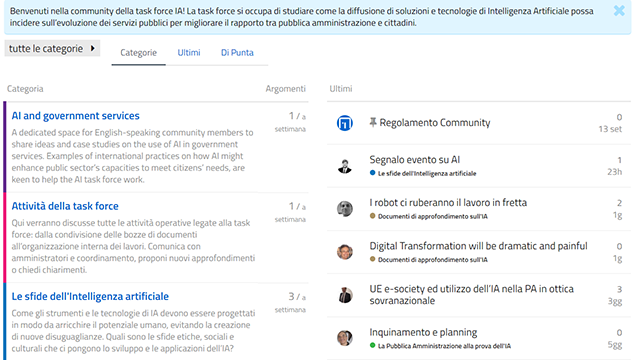Open Le sfide dell'Intelligenza artificiale category
640x360 pixels.
(90, 296)
